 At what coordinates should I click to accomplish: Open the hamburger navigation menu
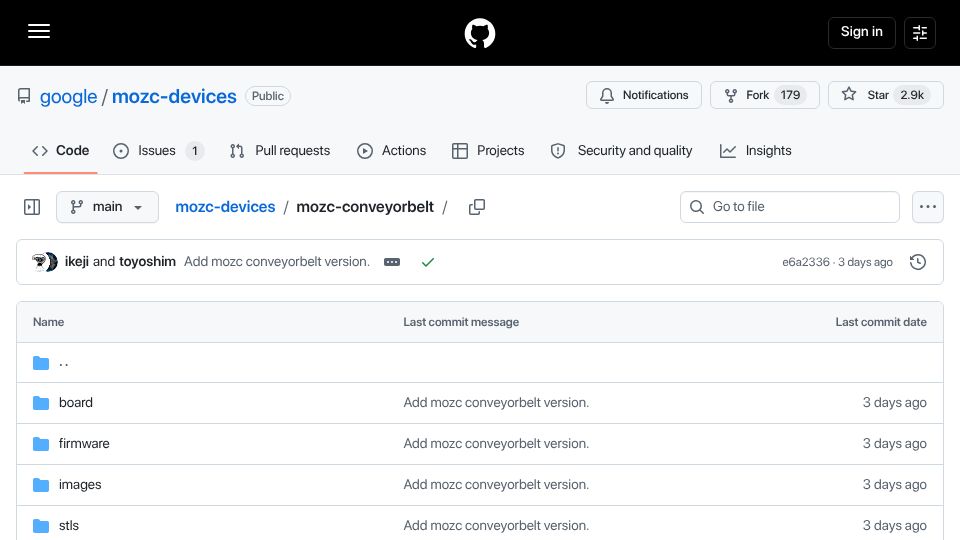39,31
